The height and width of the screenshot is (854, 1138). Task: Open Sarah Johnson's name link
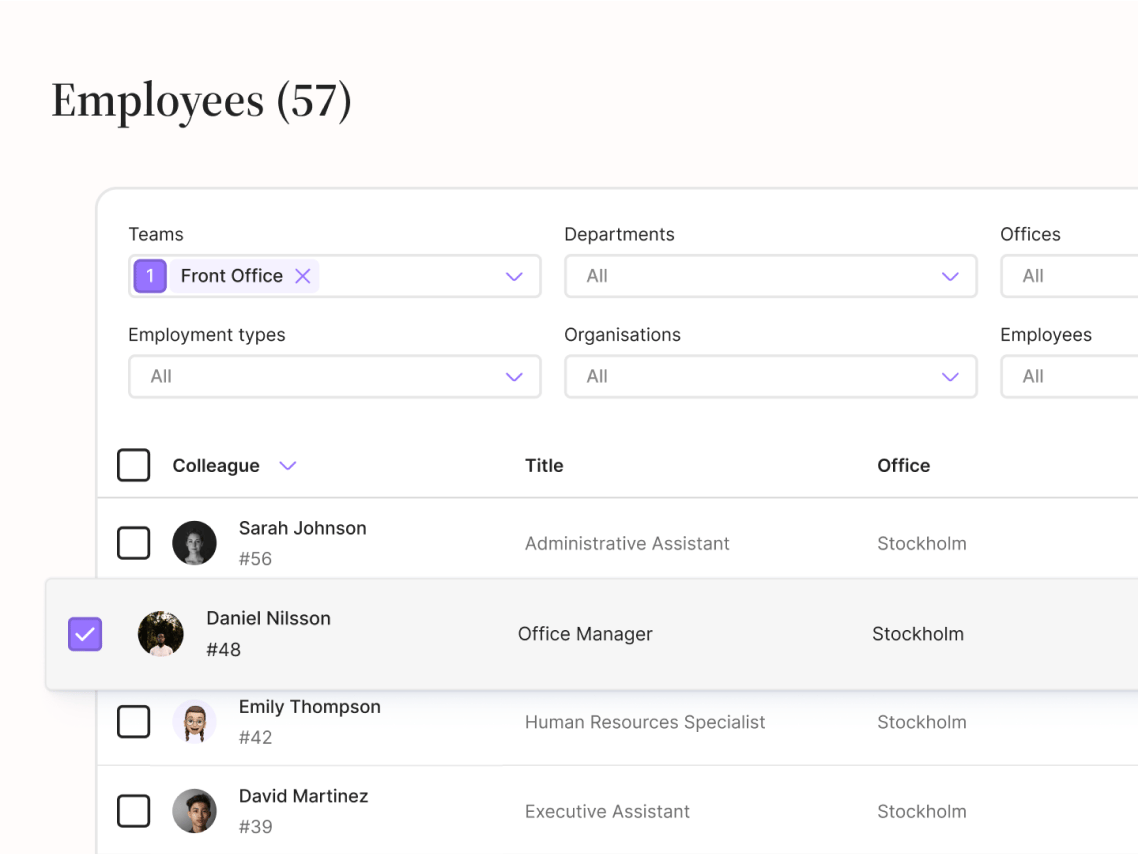(x=302, y=528)
